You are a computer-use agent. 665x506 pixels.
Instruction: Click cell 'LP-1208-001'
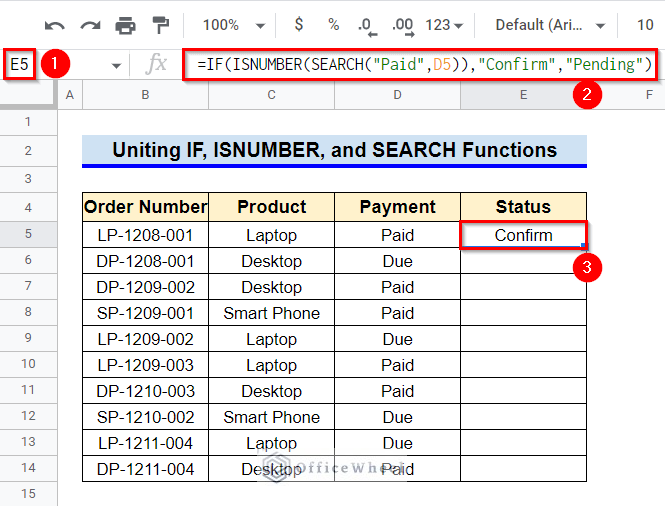click(145, 235)
